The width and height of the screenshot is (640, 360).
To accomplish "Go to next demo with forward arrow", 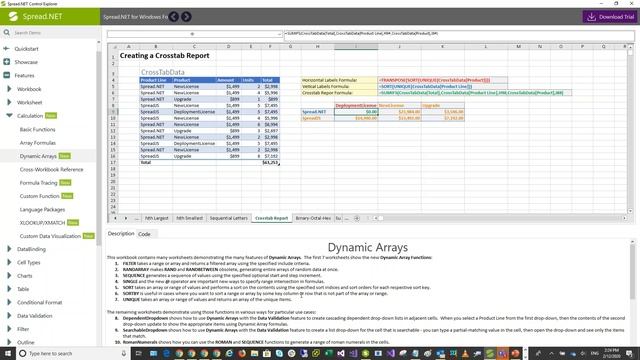I will click(x=186, y=17).
